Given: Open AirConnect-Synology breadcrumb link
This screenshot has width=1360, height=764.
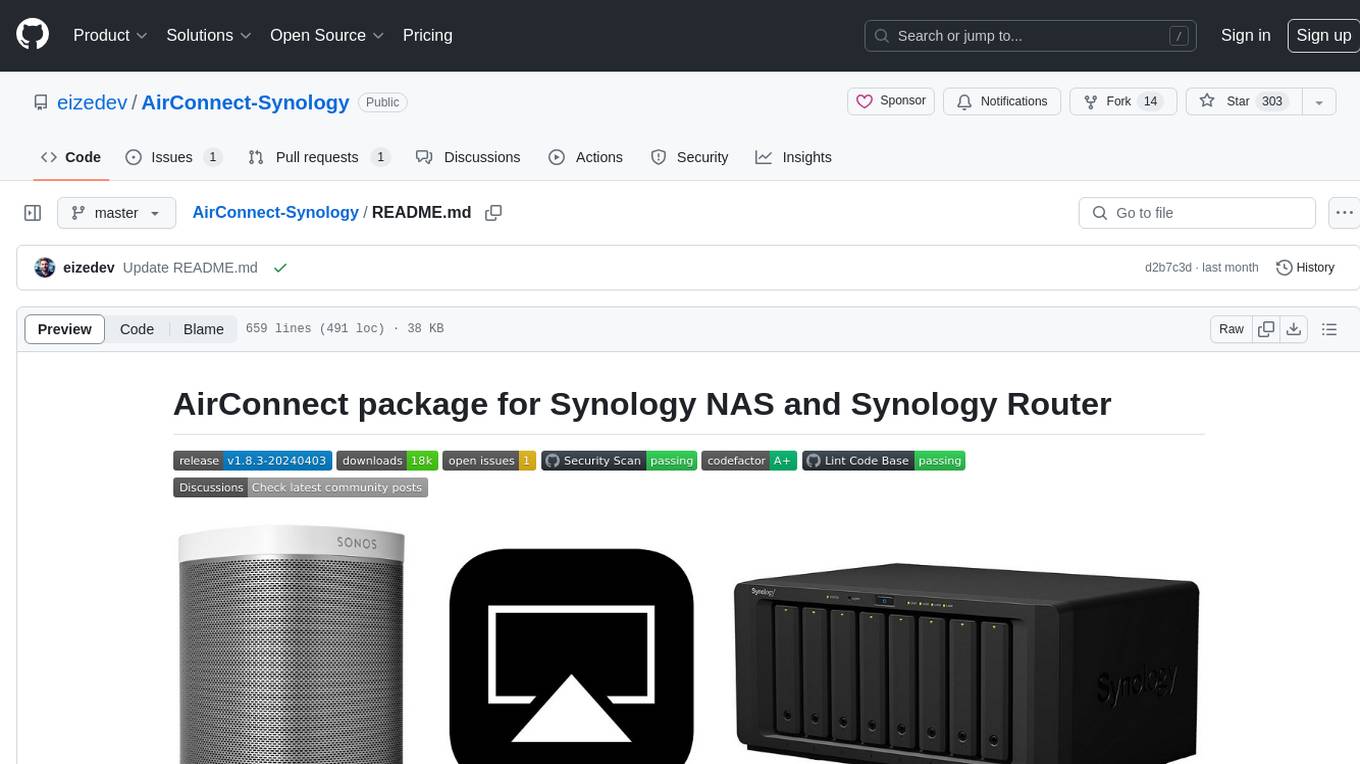Looking at the screenshot, I should (275, 212).
